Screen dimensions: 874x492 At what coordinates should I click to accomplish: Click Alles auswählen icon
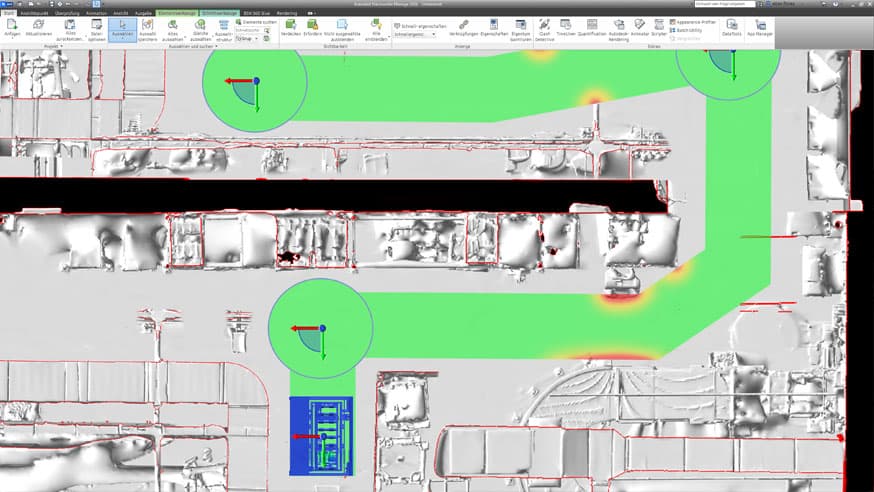point(172,30)
